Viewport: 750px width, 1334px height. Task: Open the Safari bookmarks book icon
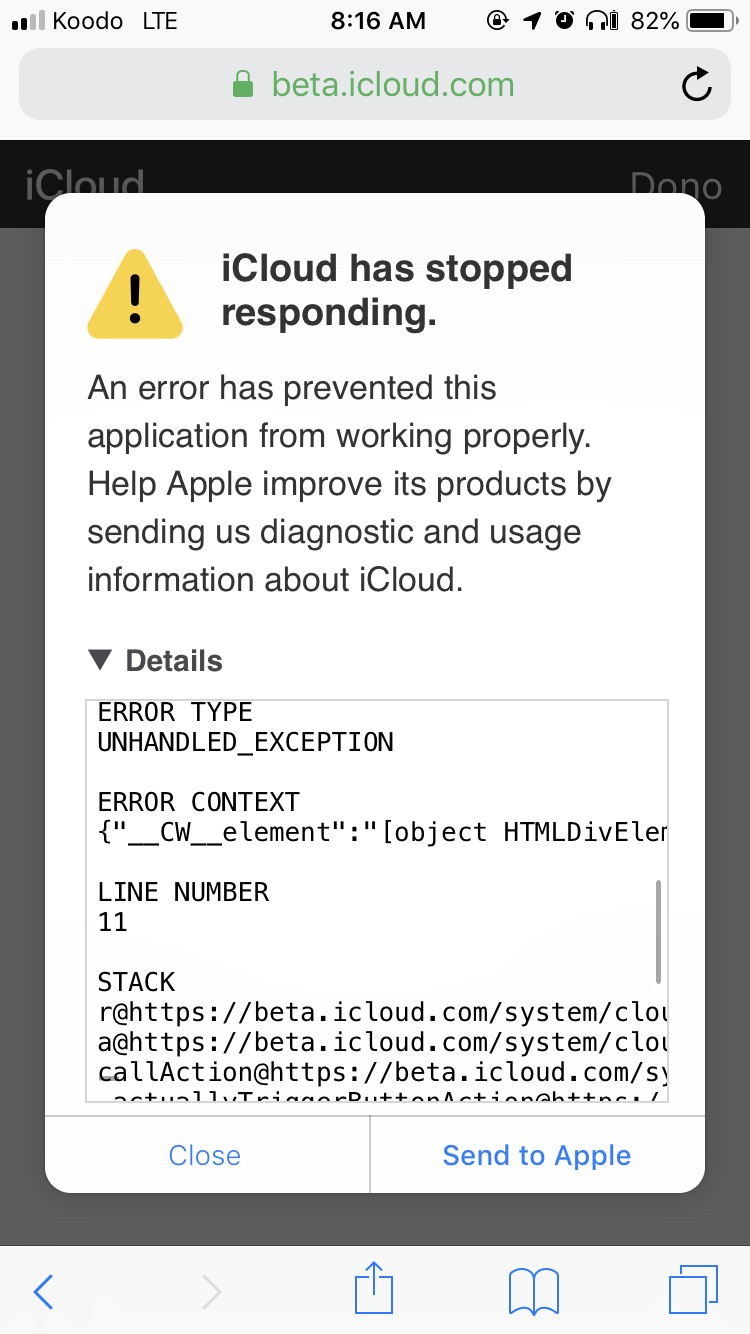(x=534, y=1291)
